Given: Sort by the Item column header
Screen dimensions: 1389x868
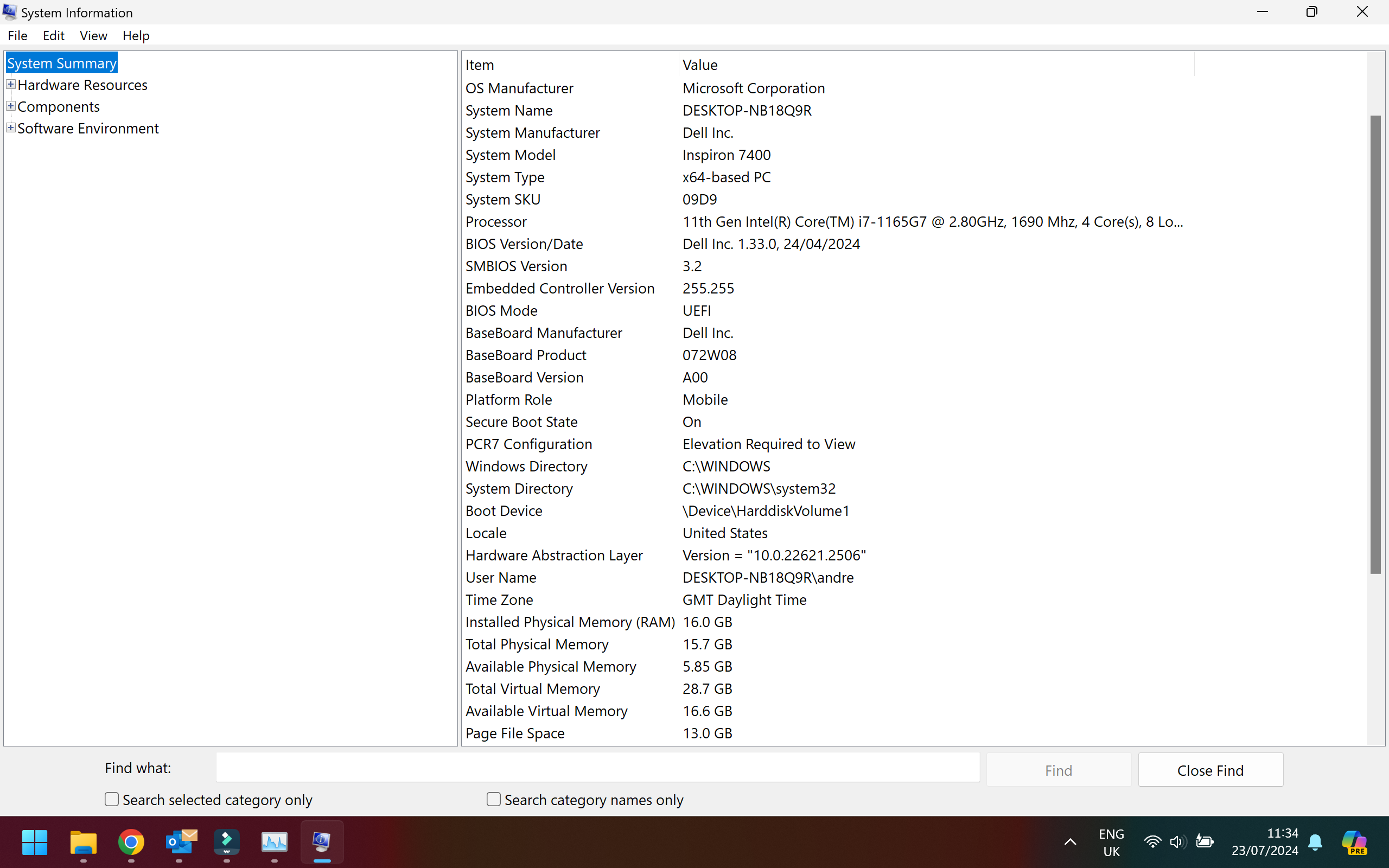Looking at the screenshot, I should pos(570,65).
